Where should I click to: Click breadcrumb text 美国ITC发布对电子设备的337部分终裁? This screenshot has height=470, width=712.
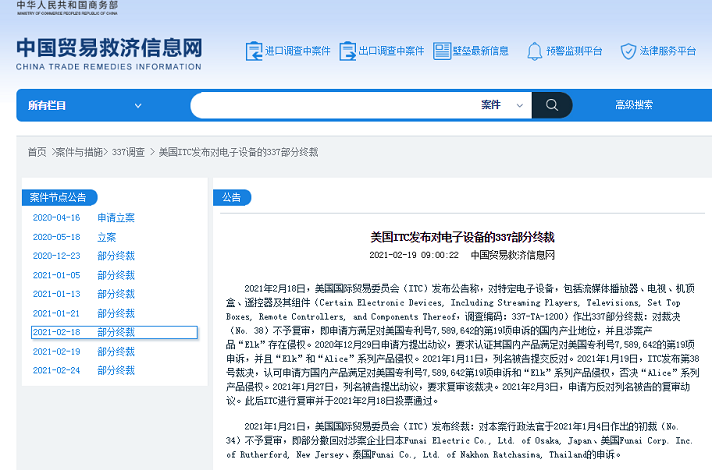point(238,152)
